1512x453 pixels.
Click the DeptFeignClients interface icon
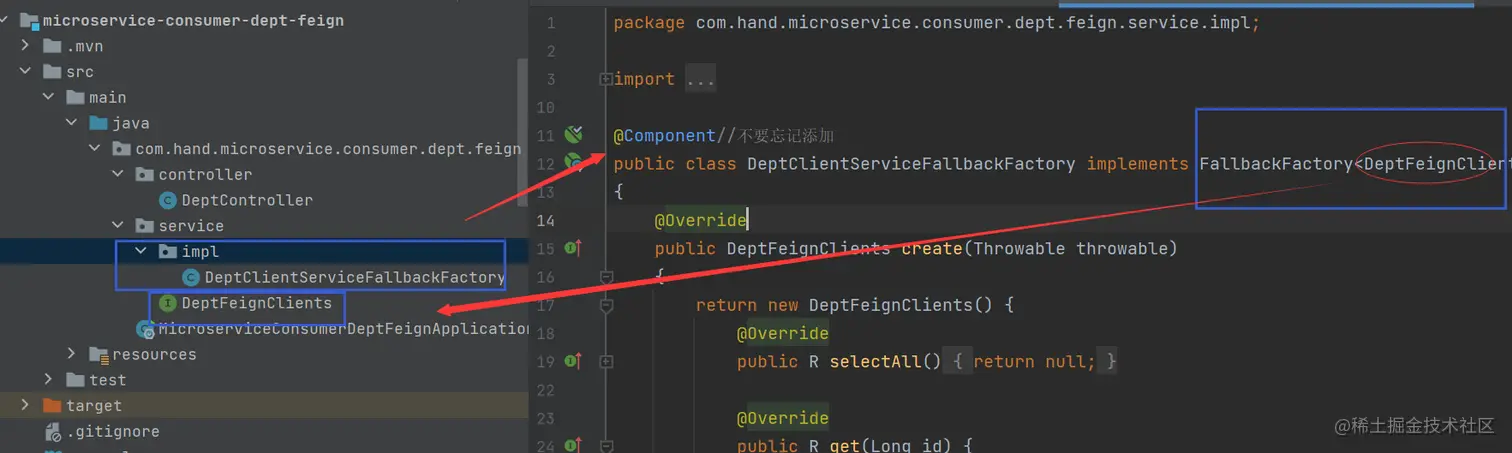[x=168, y=303]
